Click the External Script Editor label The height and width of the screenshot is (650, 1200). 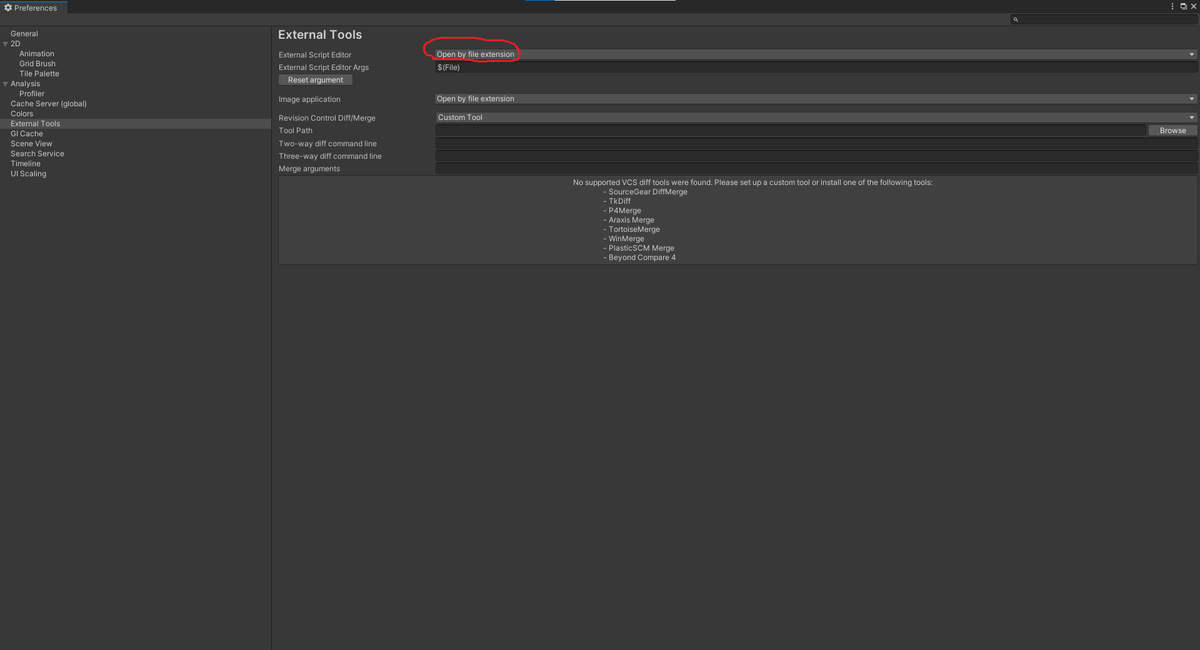[x=315, y=55]
